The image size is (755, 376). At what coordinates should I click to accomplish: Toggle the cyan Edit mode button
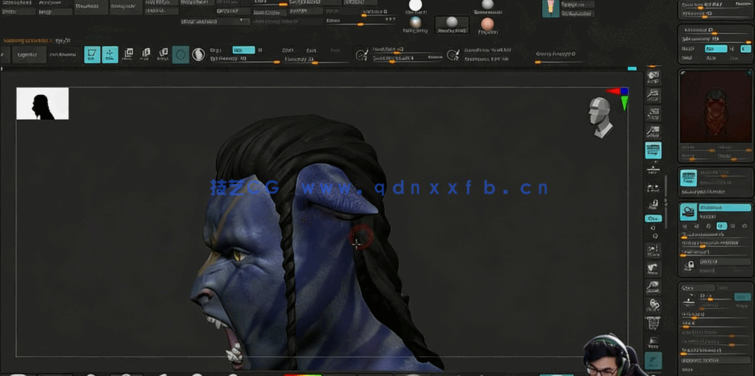tap(92, 54)
